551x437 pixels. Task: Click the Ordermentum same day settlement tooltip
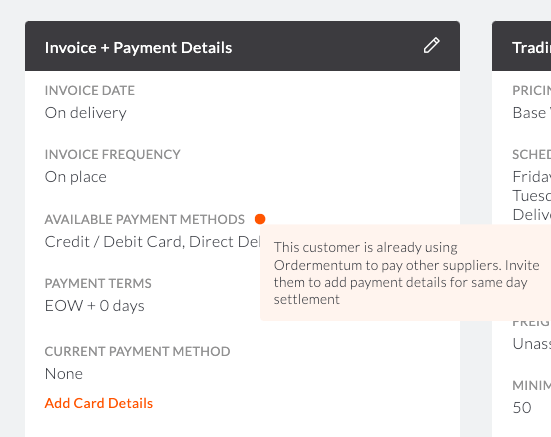(x=406, y=273)
